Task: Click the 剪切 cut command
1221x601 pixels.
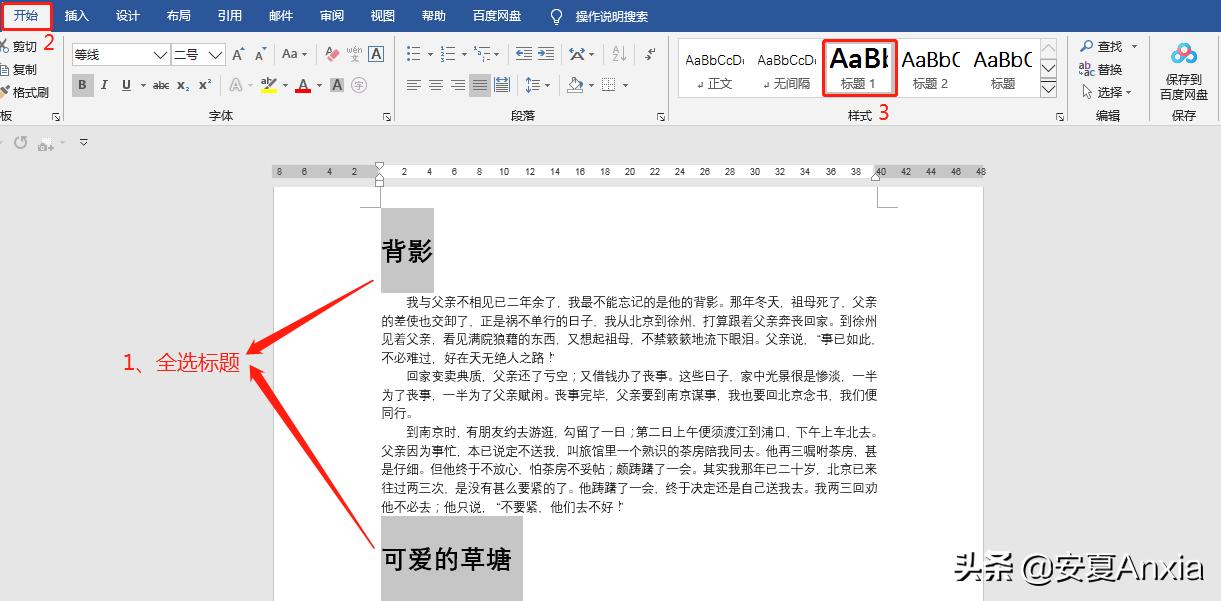Action: pos(24,46)
